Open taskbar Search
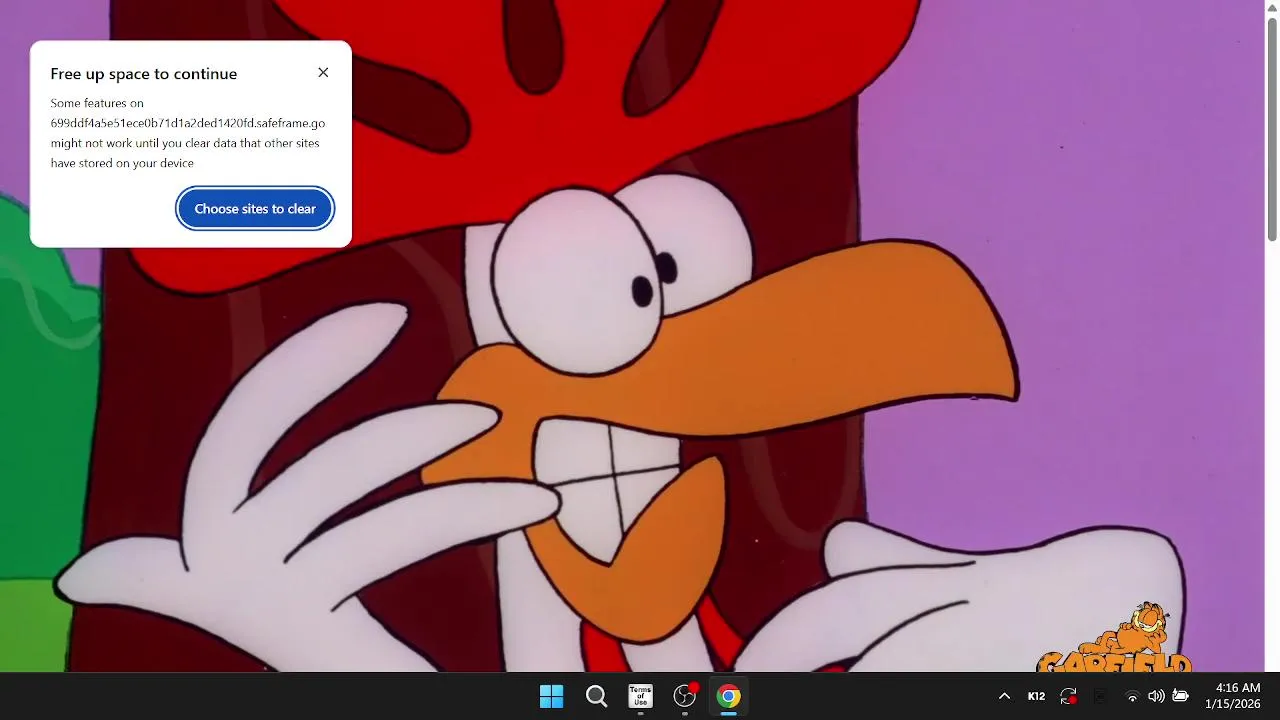Screen dimensions: 1280x720 point(596,696)
